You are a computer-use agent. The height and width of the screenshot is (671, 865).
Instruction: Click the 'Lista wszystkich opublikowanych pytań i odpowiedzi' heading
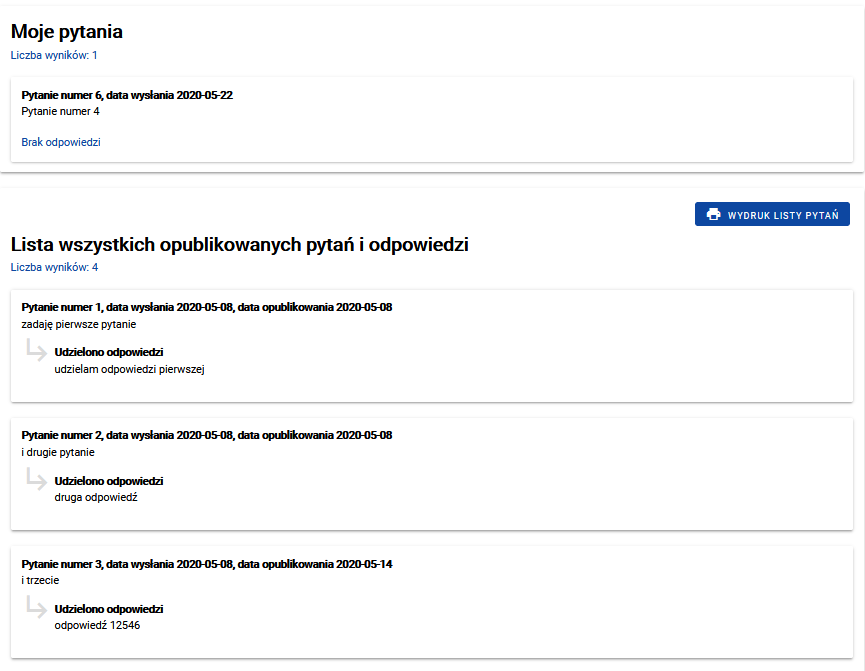[239, 244]
